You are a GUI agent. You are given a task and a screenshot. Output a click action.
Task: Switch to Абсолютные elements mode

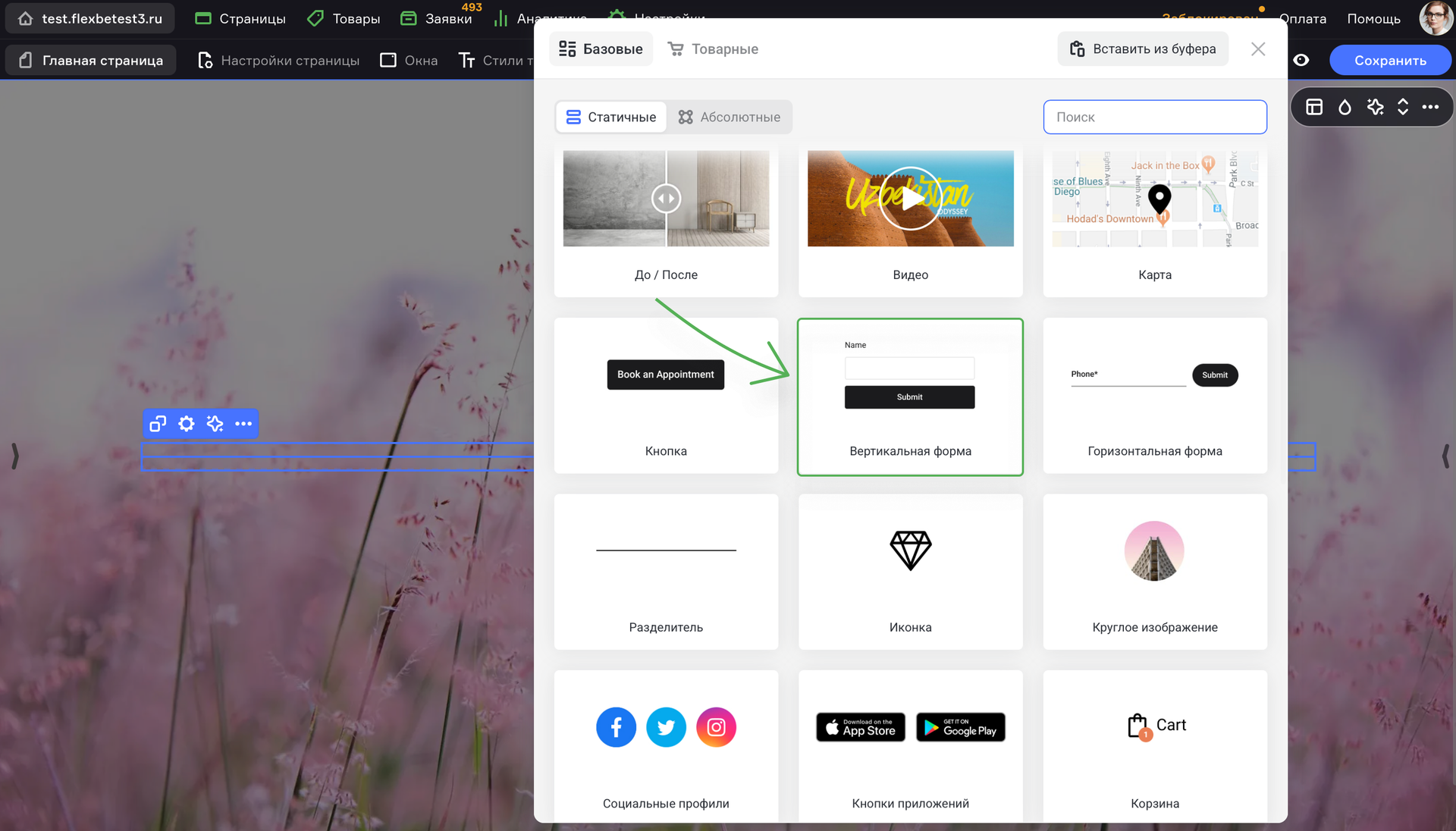click(x=729, y=118)
